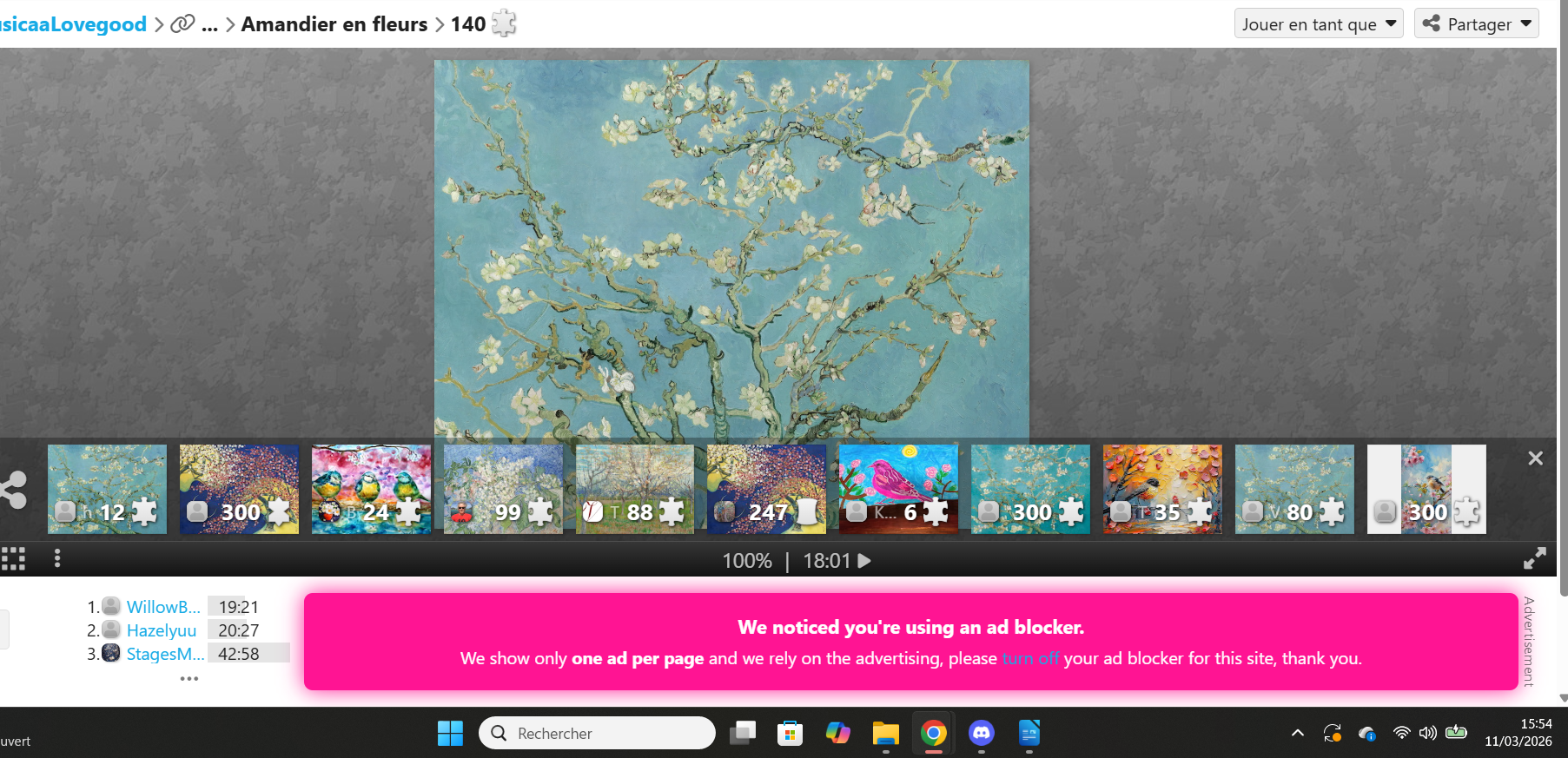Open File Explorer from the taskbar
Viewport: 1568px width, 758px height.
pos(885,734)
